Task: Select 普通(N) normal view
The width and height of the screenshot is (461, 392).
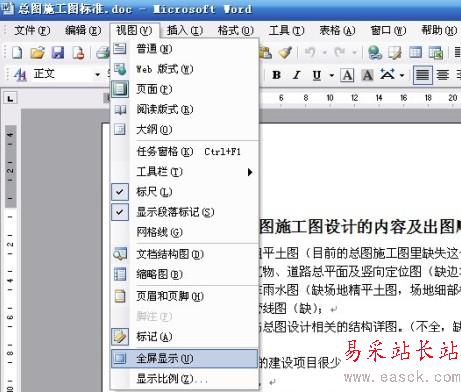Action: click(x=184, y=49)
